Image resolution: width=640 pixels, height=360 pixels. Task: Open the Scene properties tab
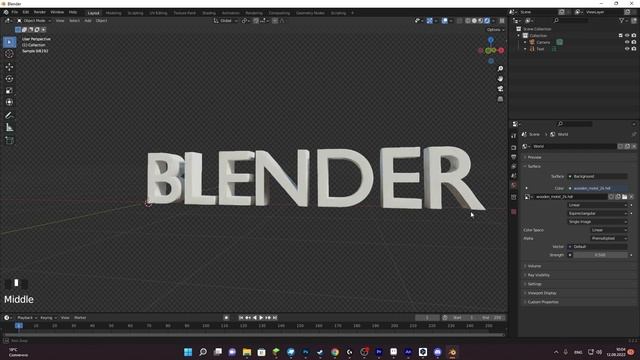(514, 176)
